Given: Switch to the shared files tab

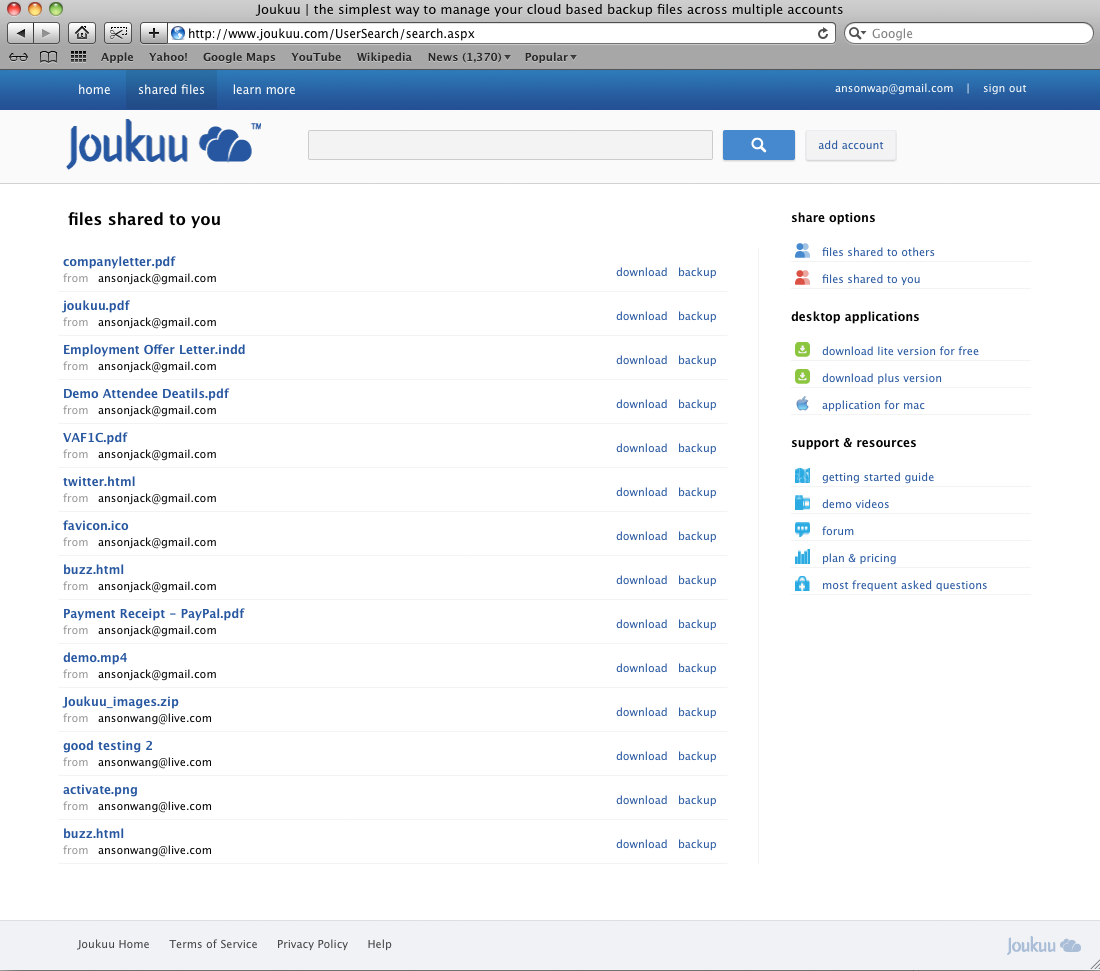Looking at the screenshot, I should pos(171,90).
